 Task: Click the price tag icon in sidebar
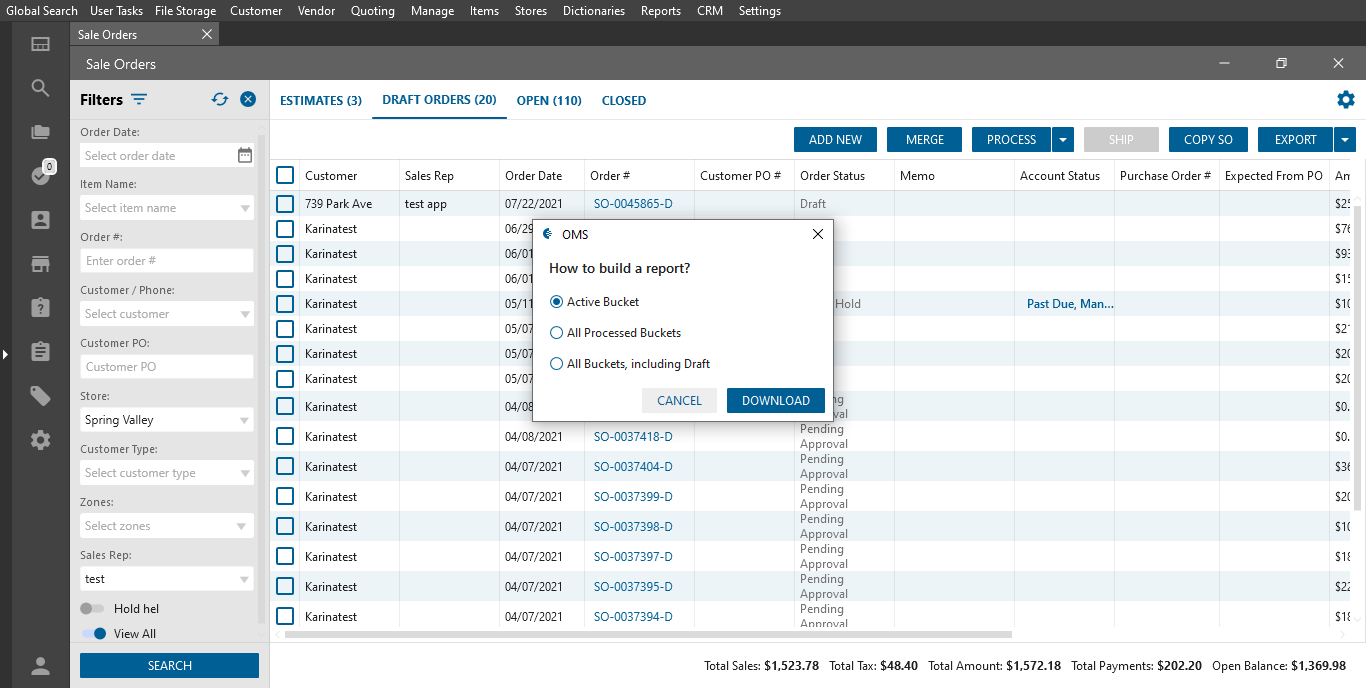click(40, 396)
